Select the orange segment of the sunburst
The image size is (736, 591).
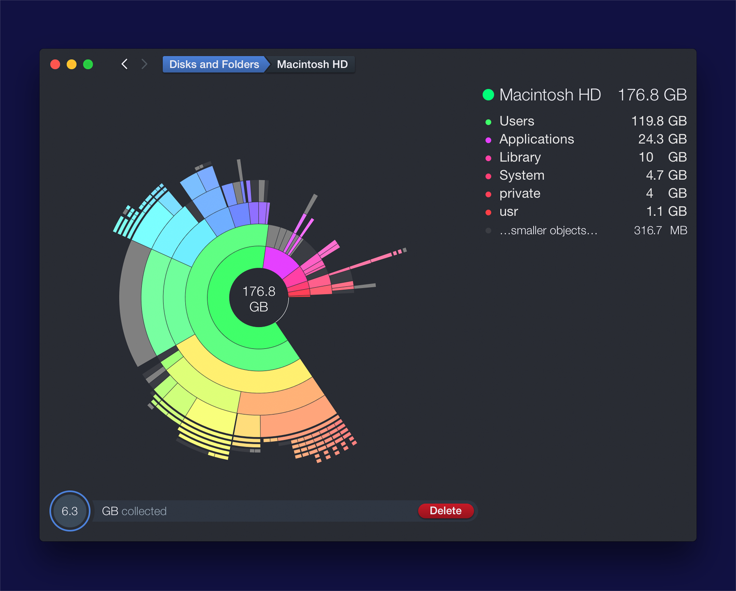[x=282, y=397]
